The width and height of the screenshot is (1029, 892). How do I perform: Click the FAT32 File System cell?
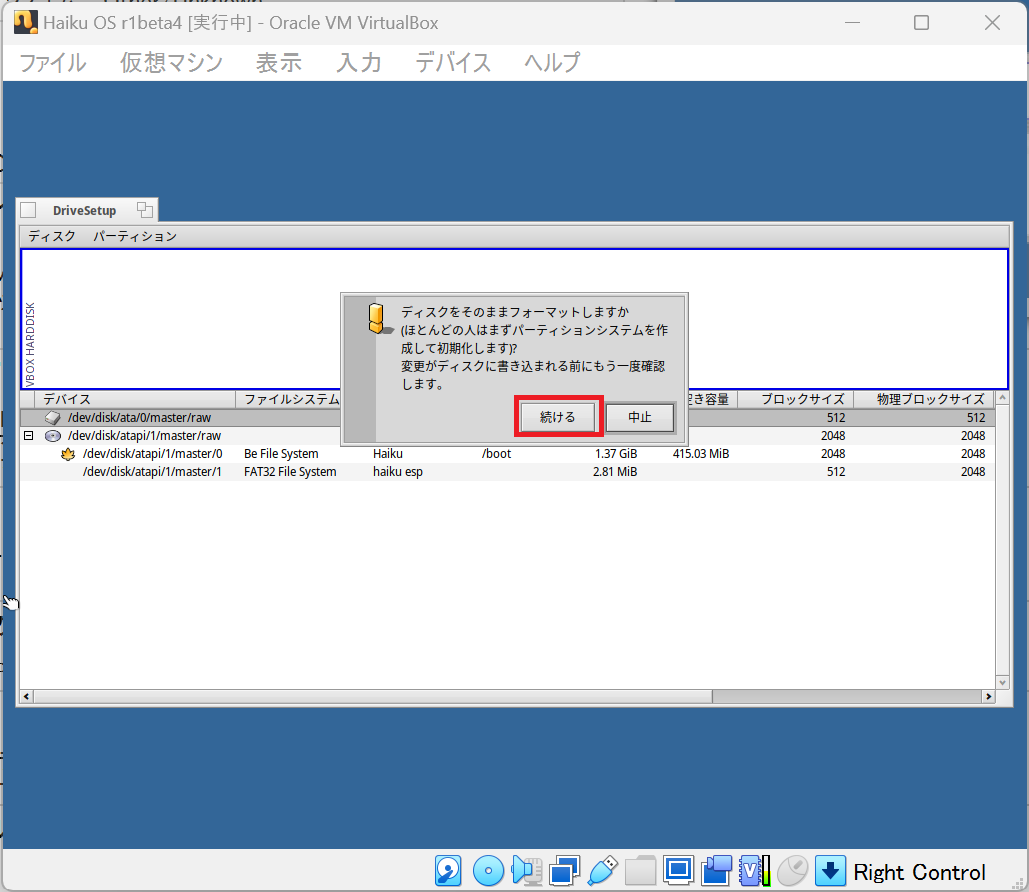coord(290,472)
